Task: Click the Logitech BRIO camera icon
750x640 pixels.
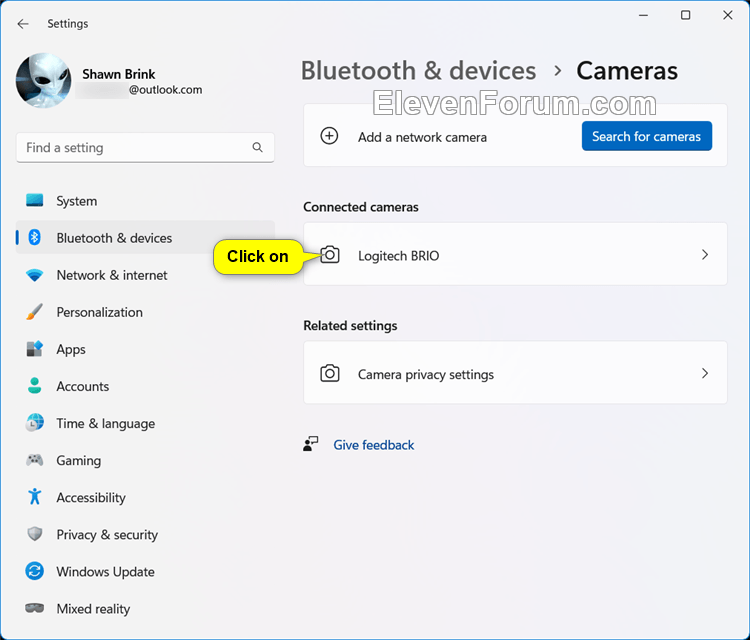Action: pos(330,254)
